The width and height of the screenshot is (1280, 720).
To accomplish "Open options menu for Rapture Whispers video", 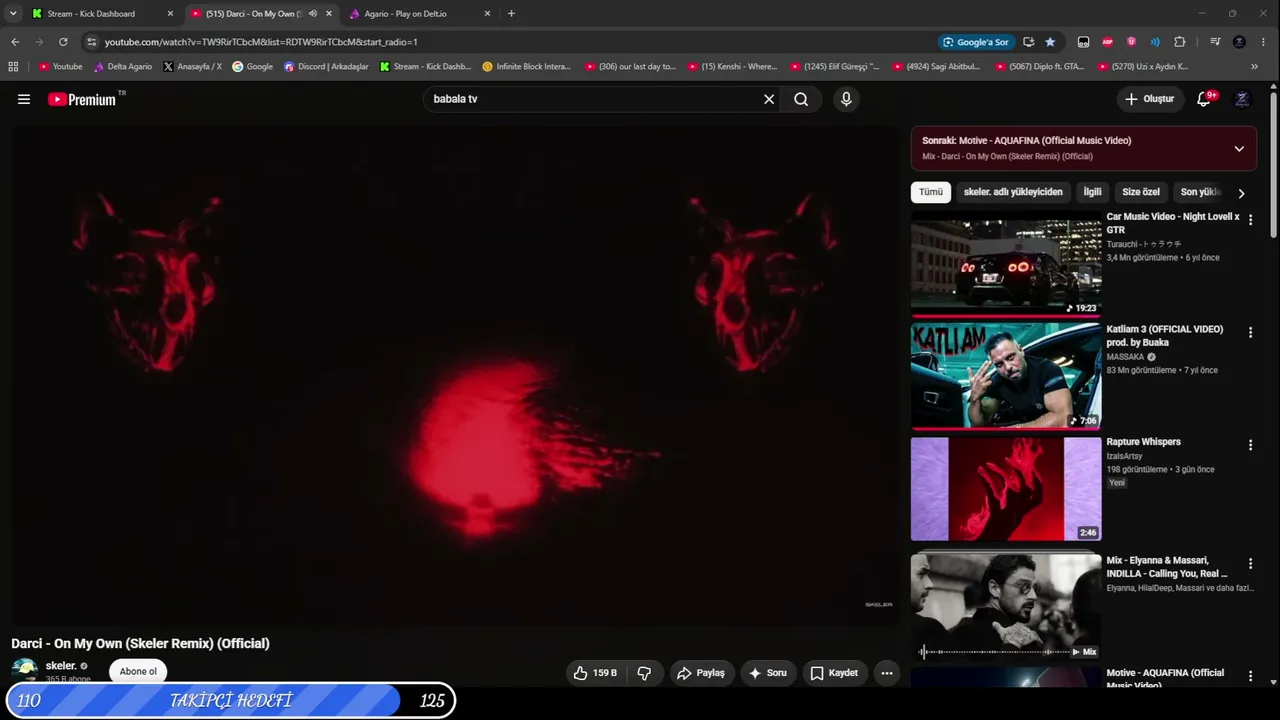I will pos(1250,445).
